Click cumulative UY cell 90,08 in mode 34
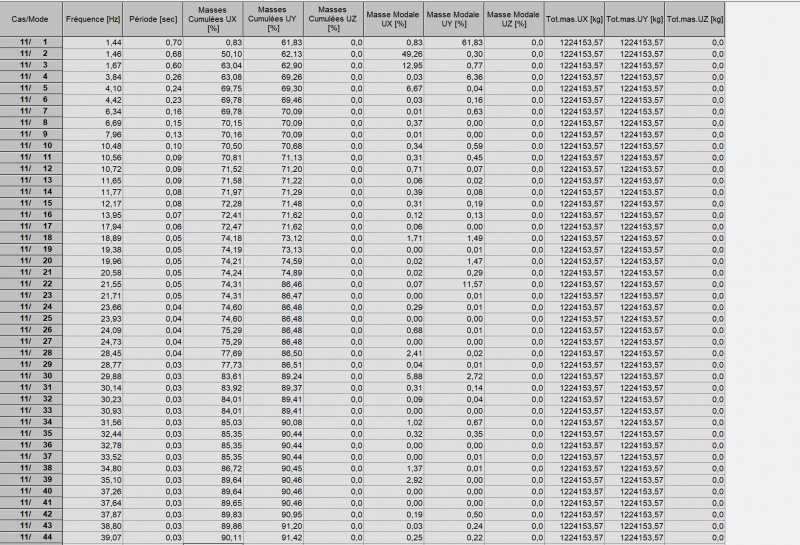800x545 pixels. click(273, 423)
